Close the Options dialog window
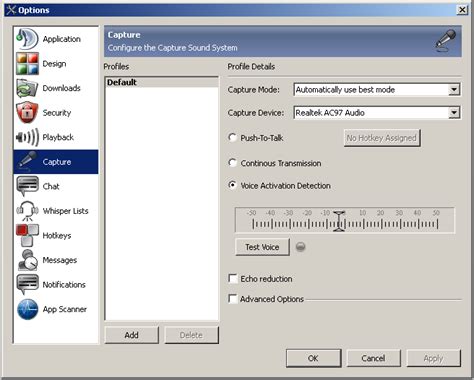474x380 pixels. pyautogui.click(x=462, y=10)
